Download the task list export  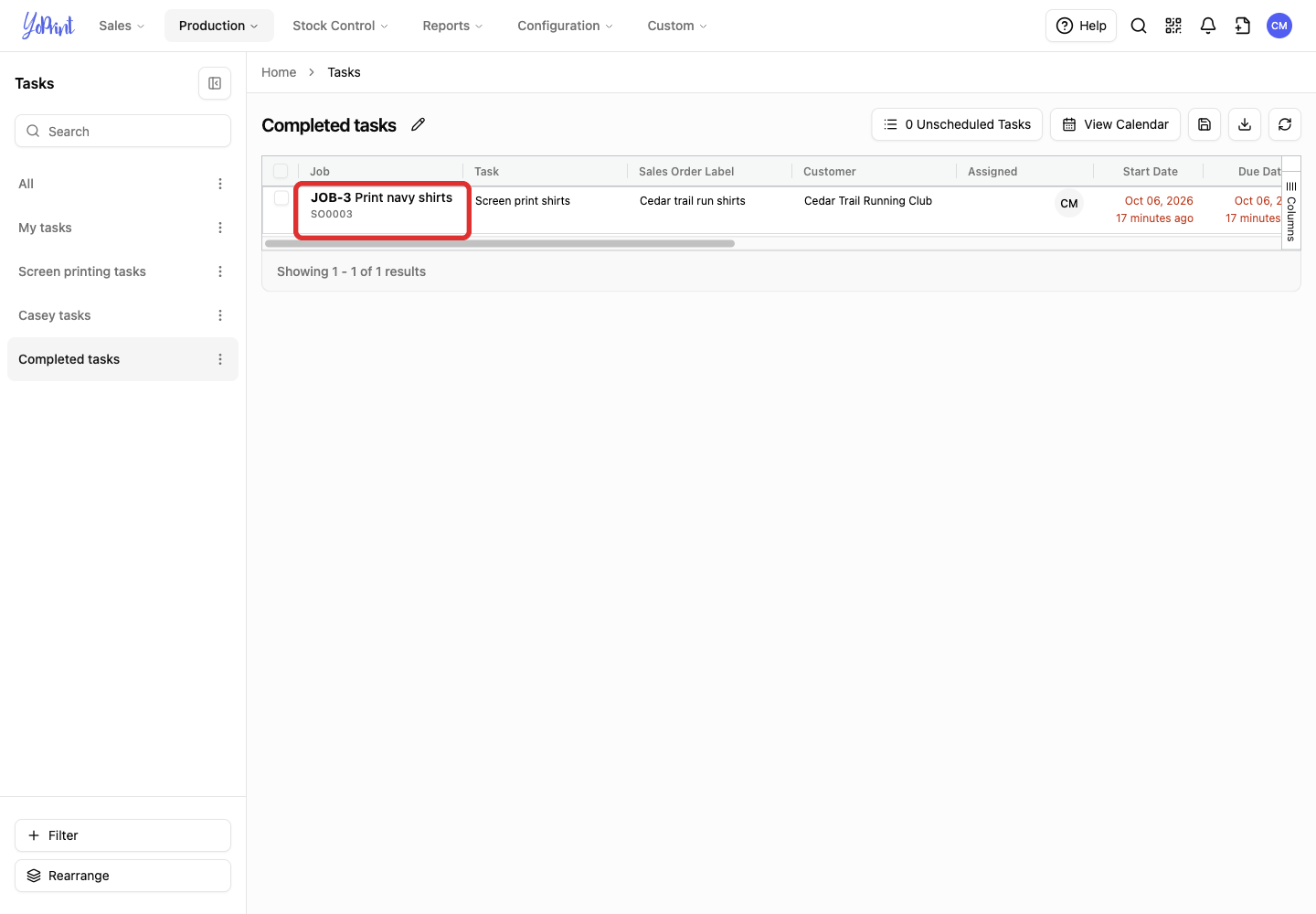tap(1245, 124)
